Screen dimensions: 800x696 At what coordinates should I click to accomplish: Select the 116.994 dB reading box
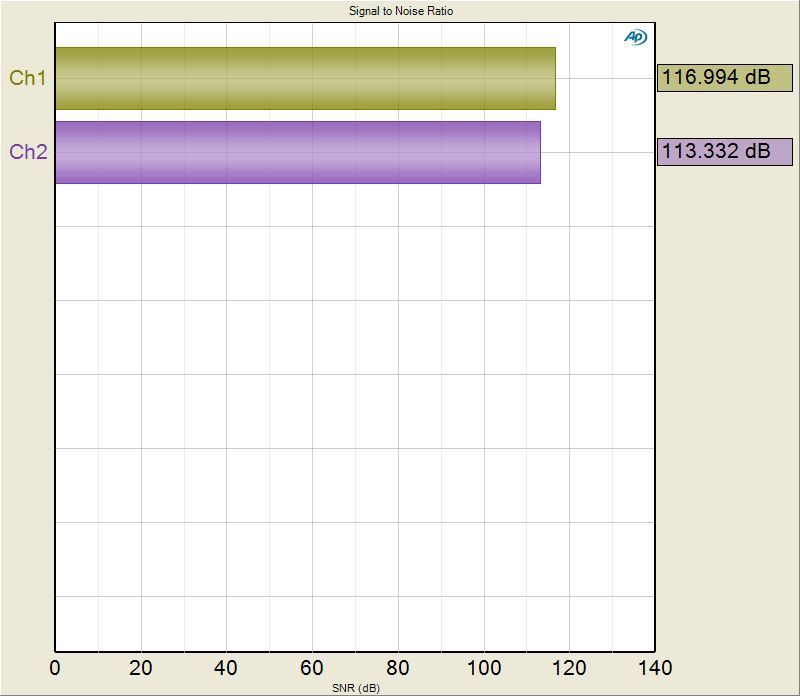724,78
